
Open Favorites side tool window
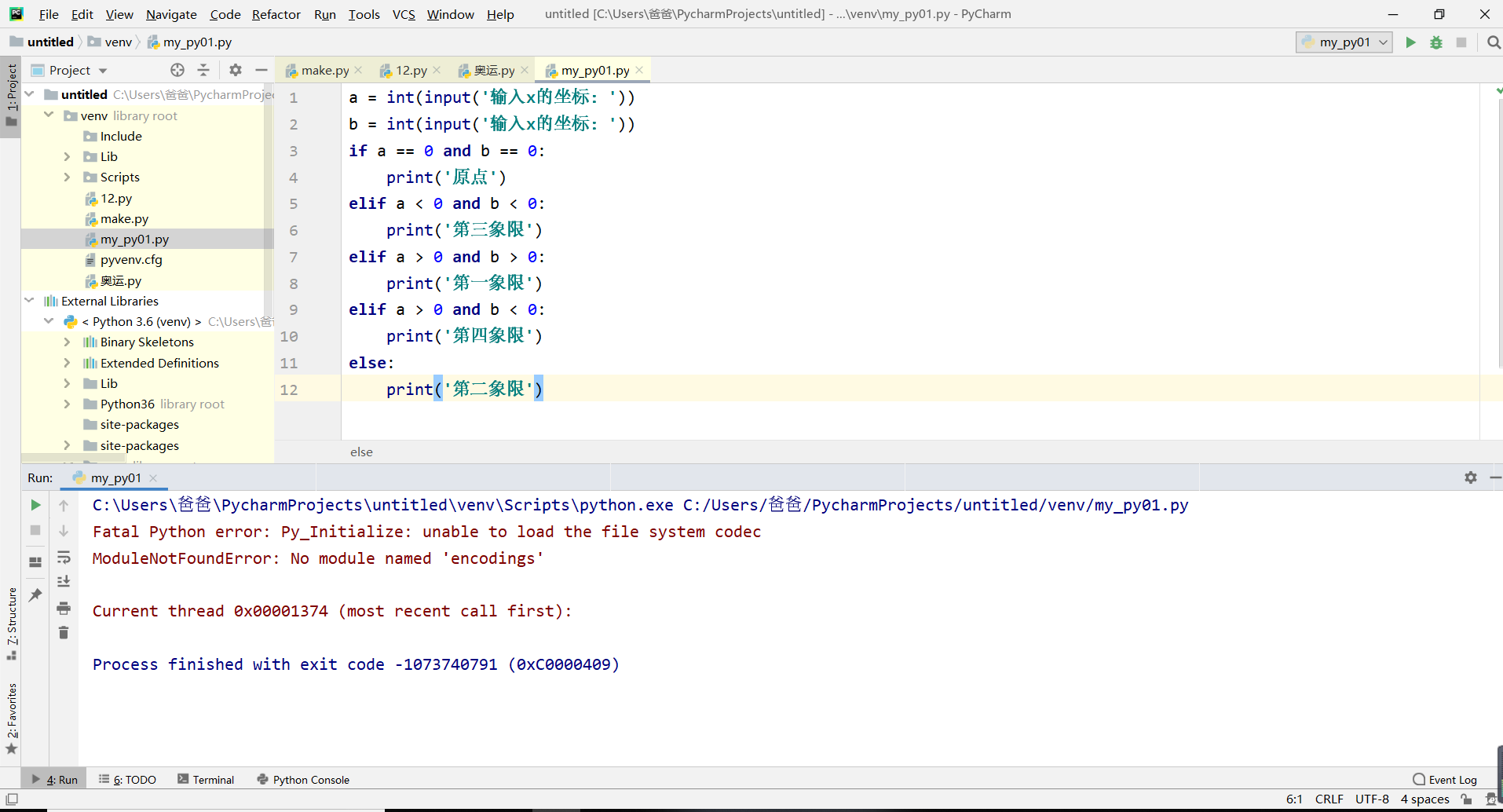pos(12,719)
